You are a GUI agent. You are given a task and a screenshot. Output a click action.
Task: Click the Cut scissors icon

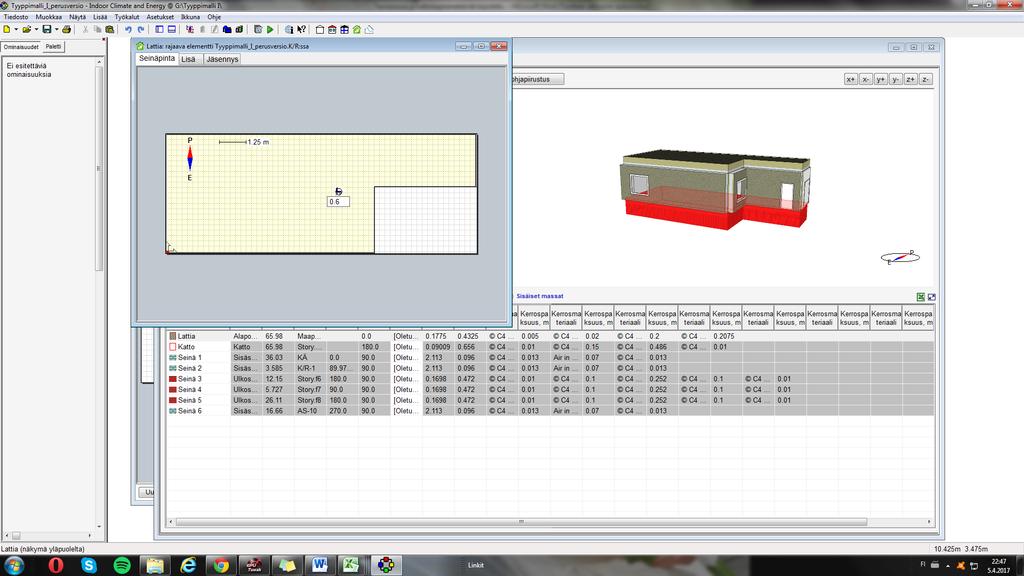coord(85,29)
